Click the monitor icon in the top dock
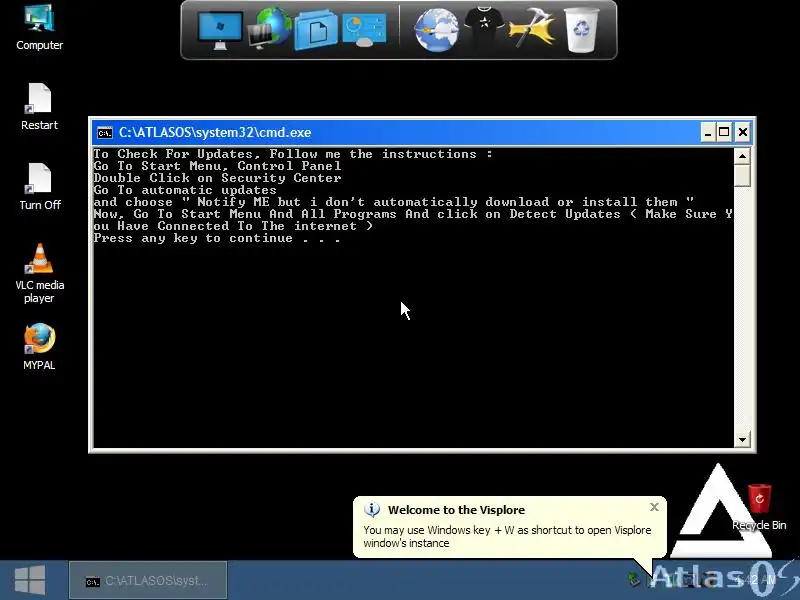The height and width of the screenshot is (600, 800). tap(220, 30)
